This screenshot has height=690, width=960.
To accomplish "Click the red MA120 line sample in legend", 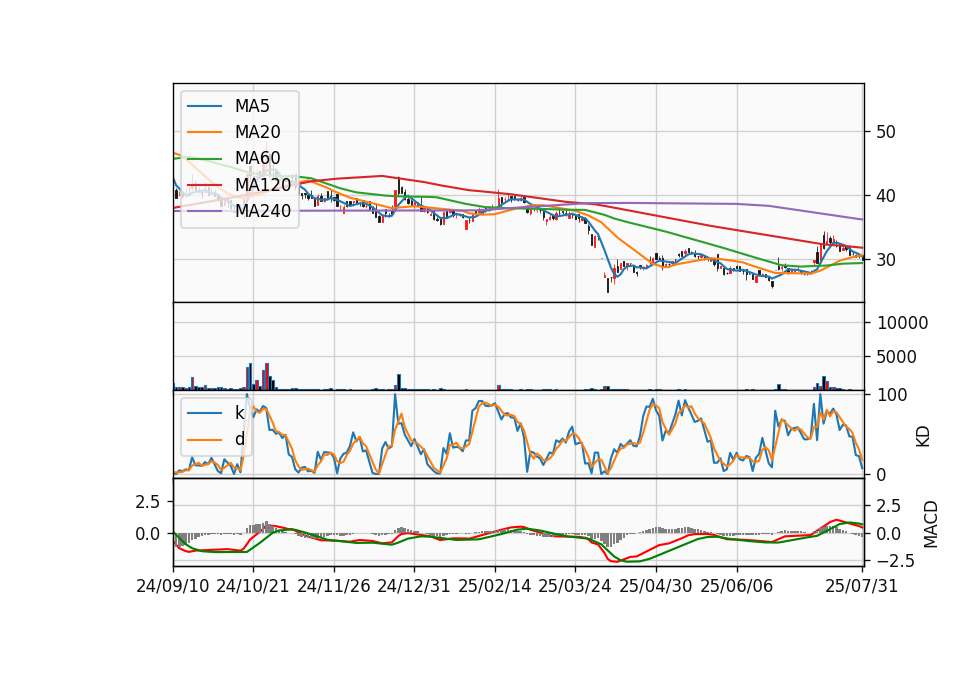I will point(204,184).
